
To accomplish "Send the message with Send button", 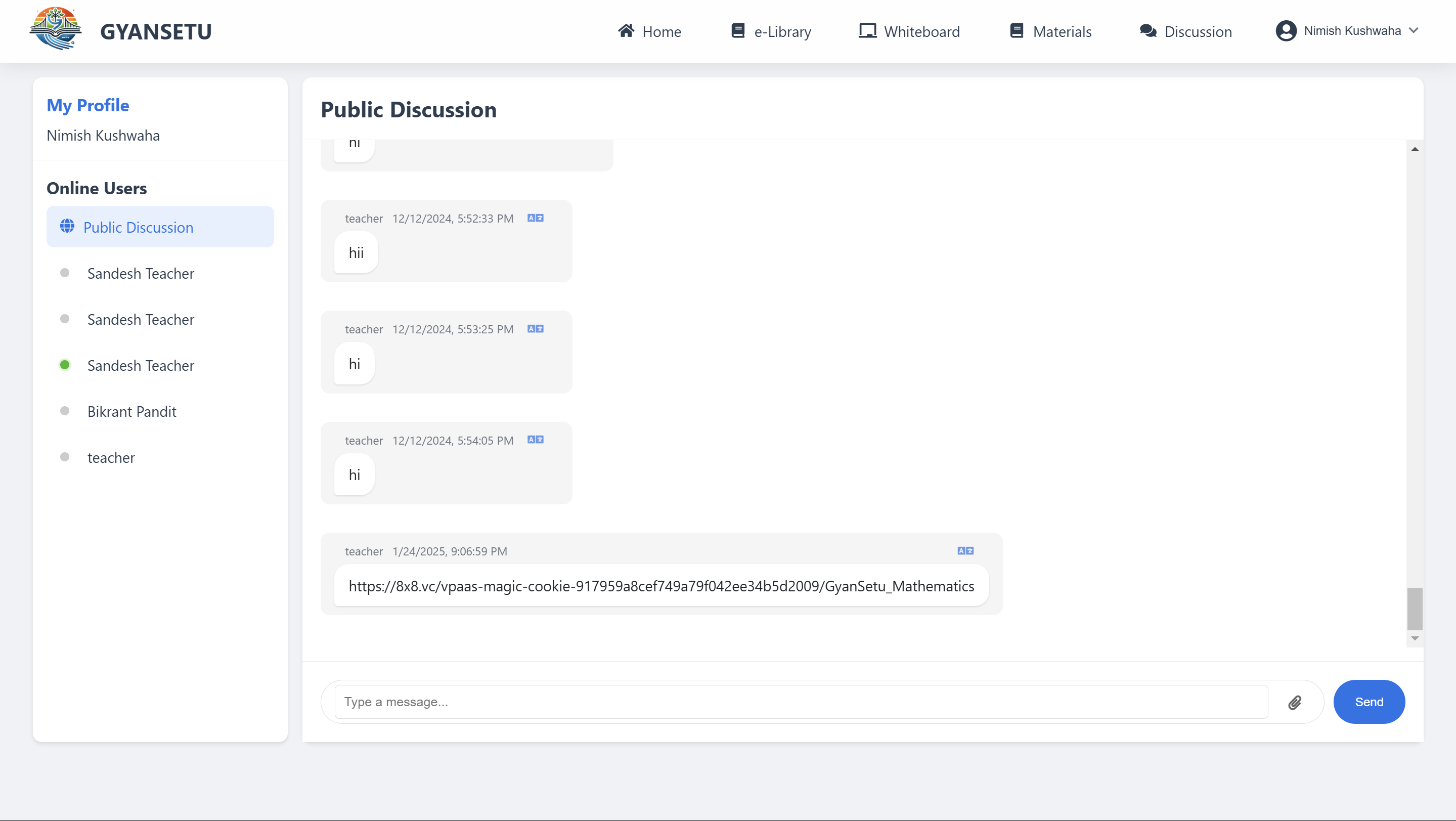I will (x=1369, y=702).
